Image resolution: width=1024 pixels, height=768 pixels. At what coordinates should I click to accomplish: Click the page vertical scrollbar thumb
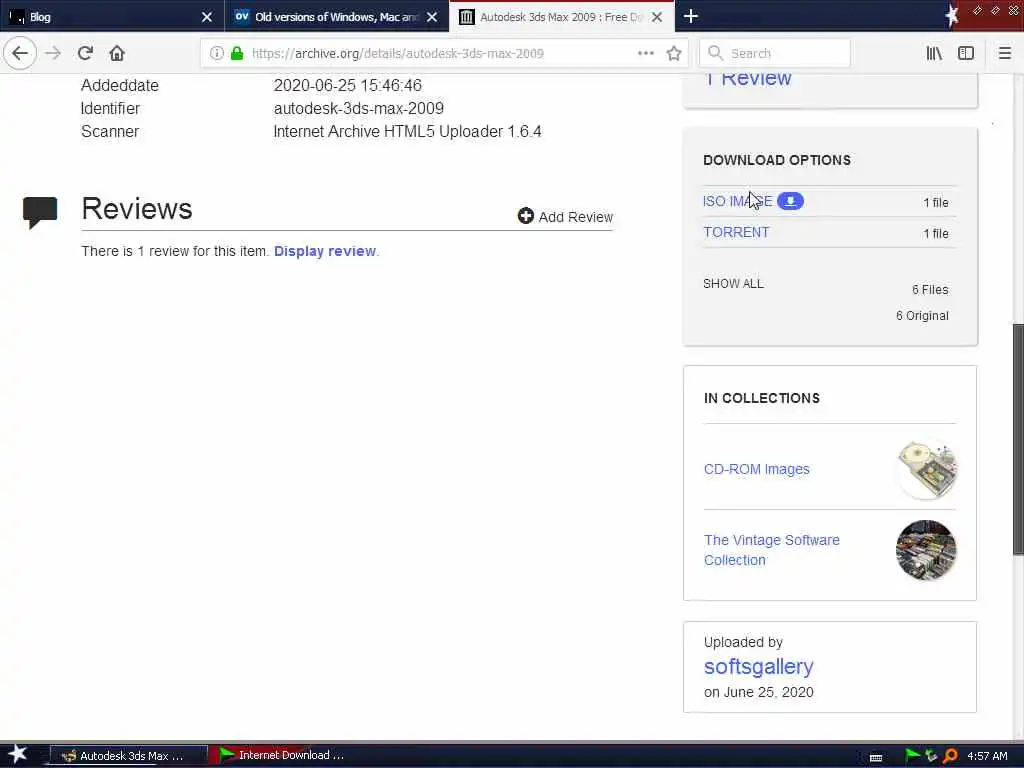pyautogui.click(x=1017, y=439)
